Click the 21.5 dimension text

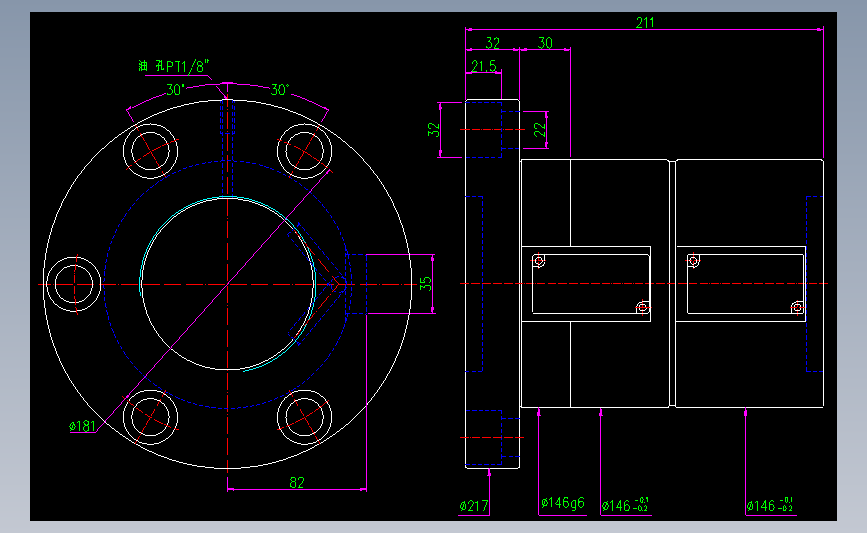pos(484,66)
